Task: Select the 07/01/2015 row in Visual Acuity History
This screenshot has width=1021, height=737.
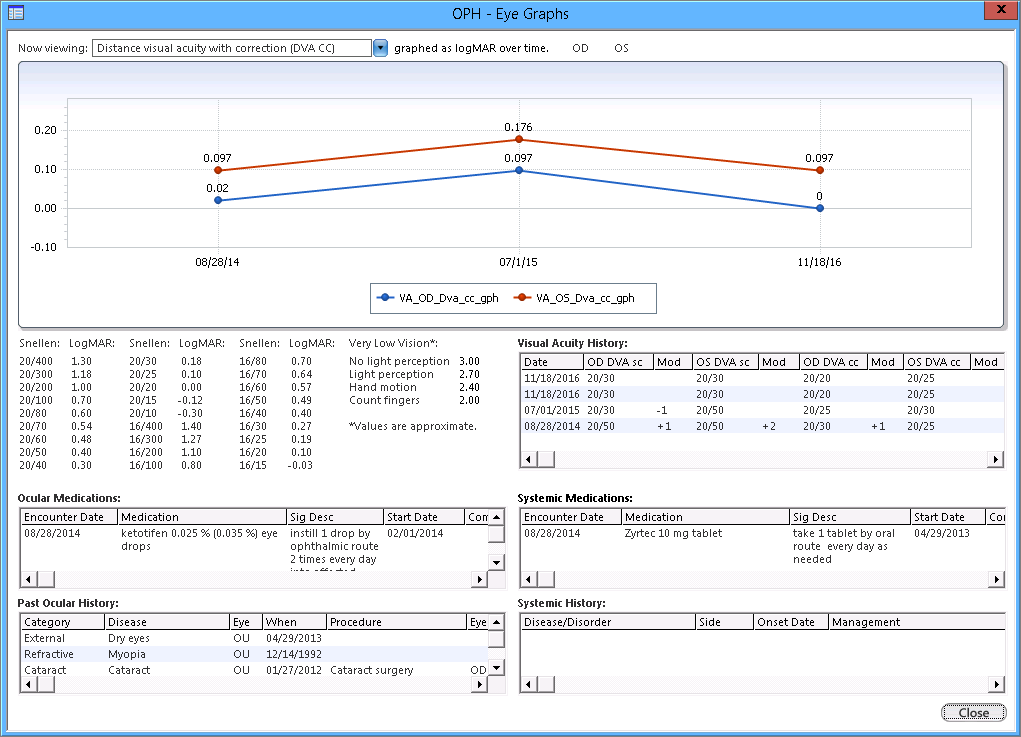Action: (762, 410)
